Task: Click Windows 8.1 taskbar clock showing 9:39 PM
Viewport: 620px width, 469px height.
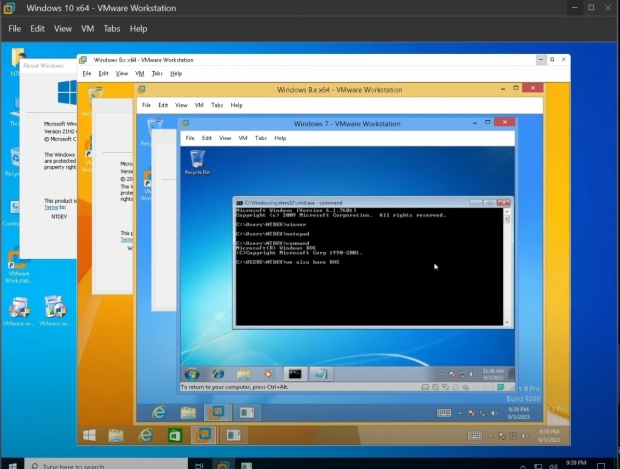Action: [x=548, y=435]
